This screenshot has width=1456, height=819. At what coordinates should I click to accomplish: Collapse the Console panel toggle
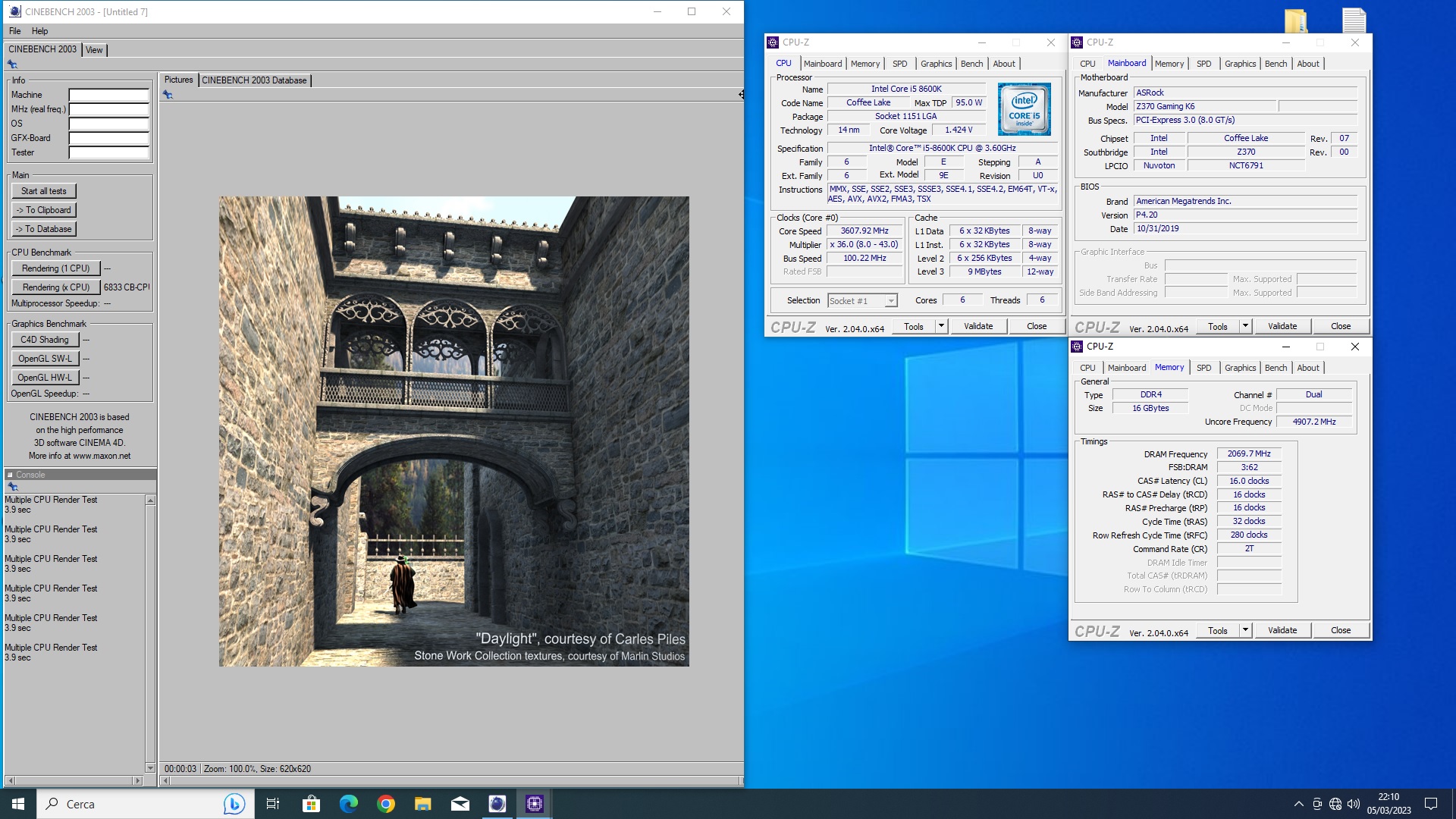[11, 475]
